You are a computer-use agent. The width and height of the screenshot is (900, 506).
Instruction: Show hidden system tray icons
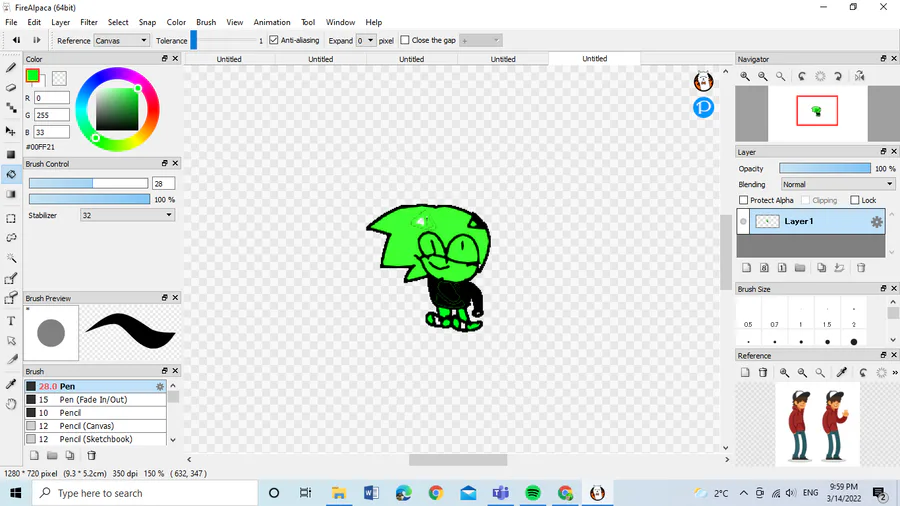[x=744, y=493]
